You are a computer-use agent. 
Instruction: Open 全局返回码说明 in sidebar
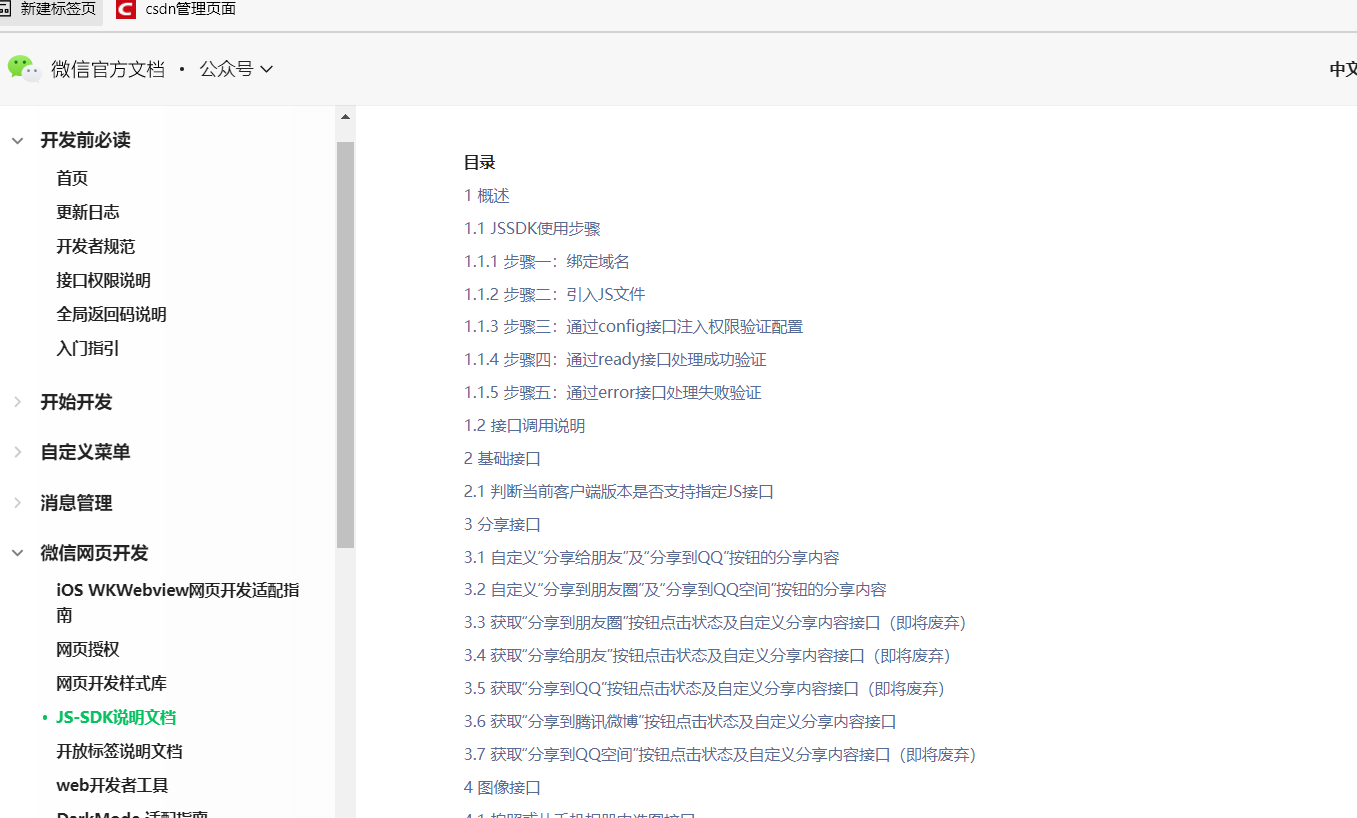click(112, 314)
